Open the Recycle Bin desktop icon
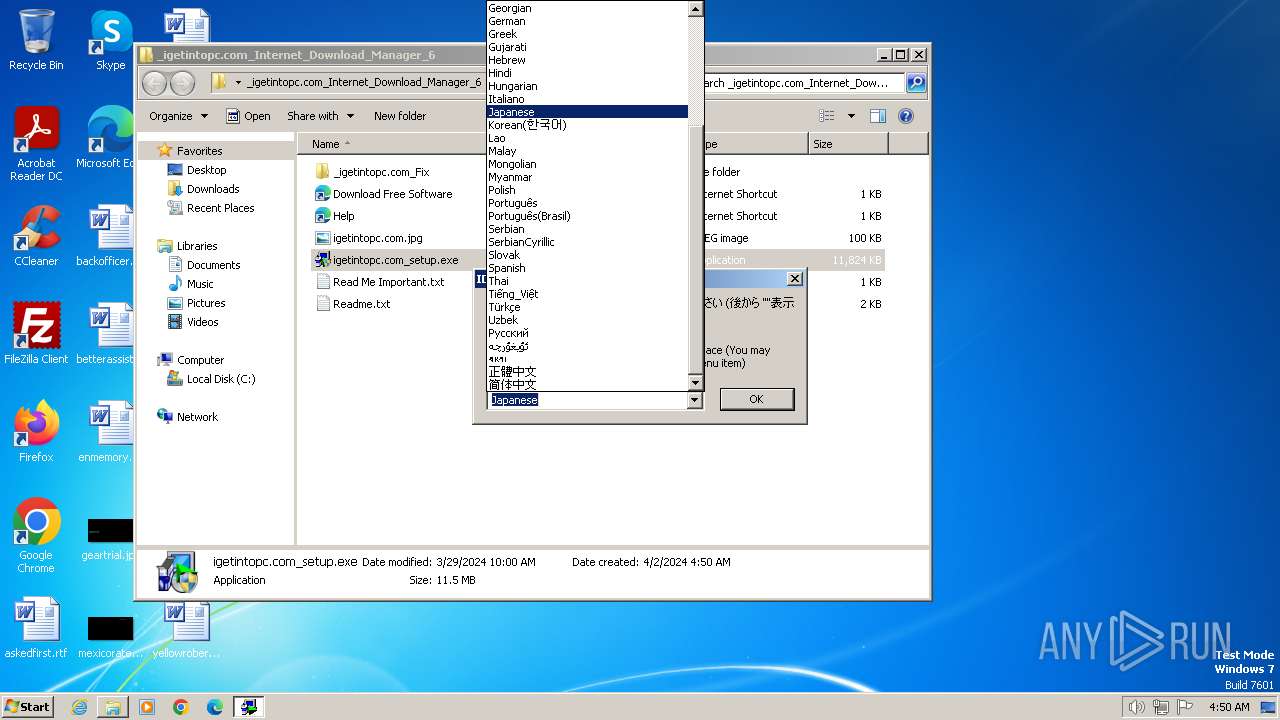This screenshot has width=1280, height=720. (x=36, y=40)
